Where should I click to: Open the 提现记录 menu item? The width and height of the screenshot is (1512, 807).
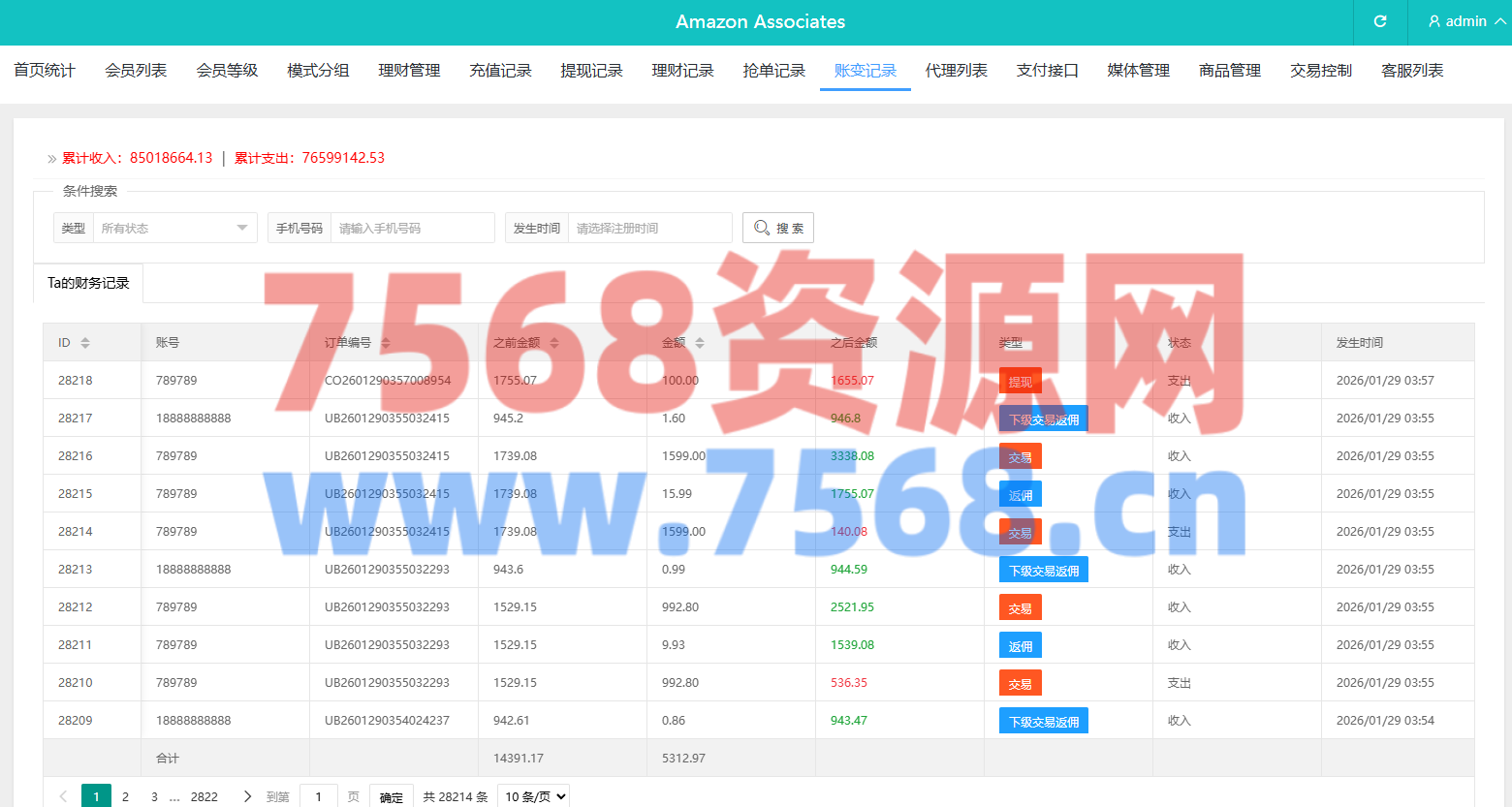(x=591, y=71)
